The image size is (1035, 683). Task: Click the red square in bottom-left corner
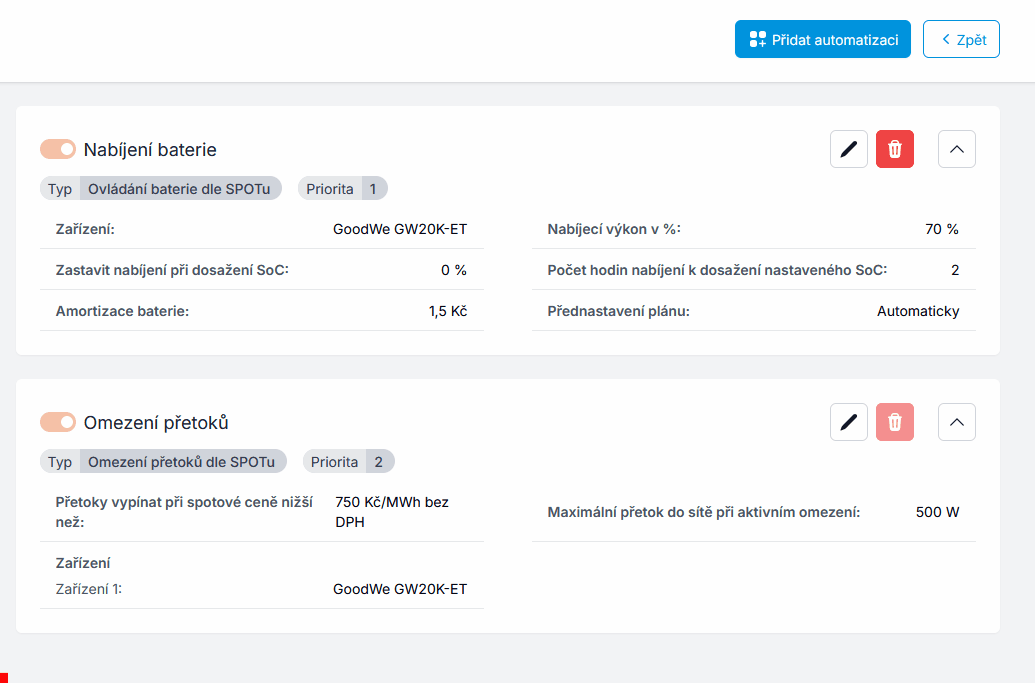3,678
